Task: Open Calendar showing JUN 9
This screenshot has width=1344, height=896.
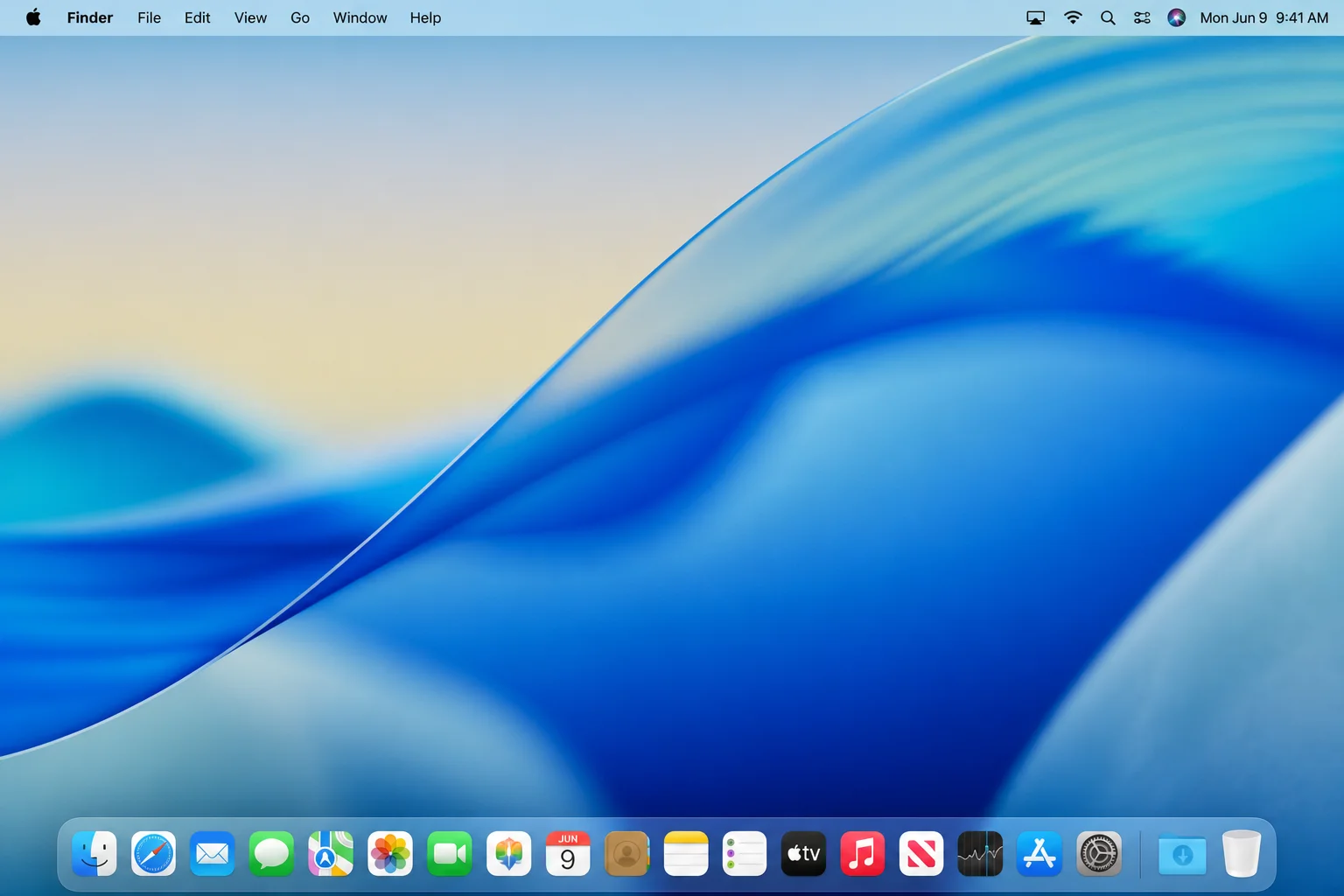Action: [568, 853]
